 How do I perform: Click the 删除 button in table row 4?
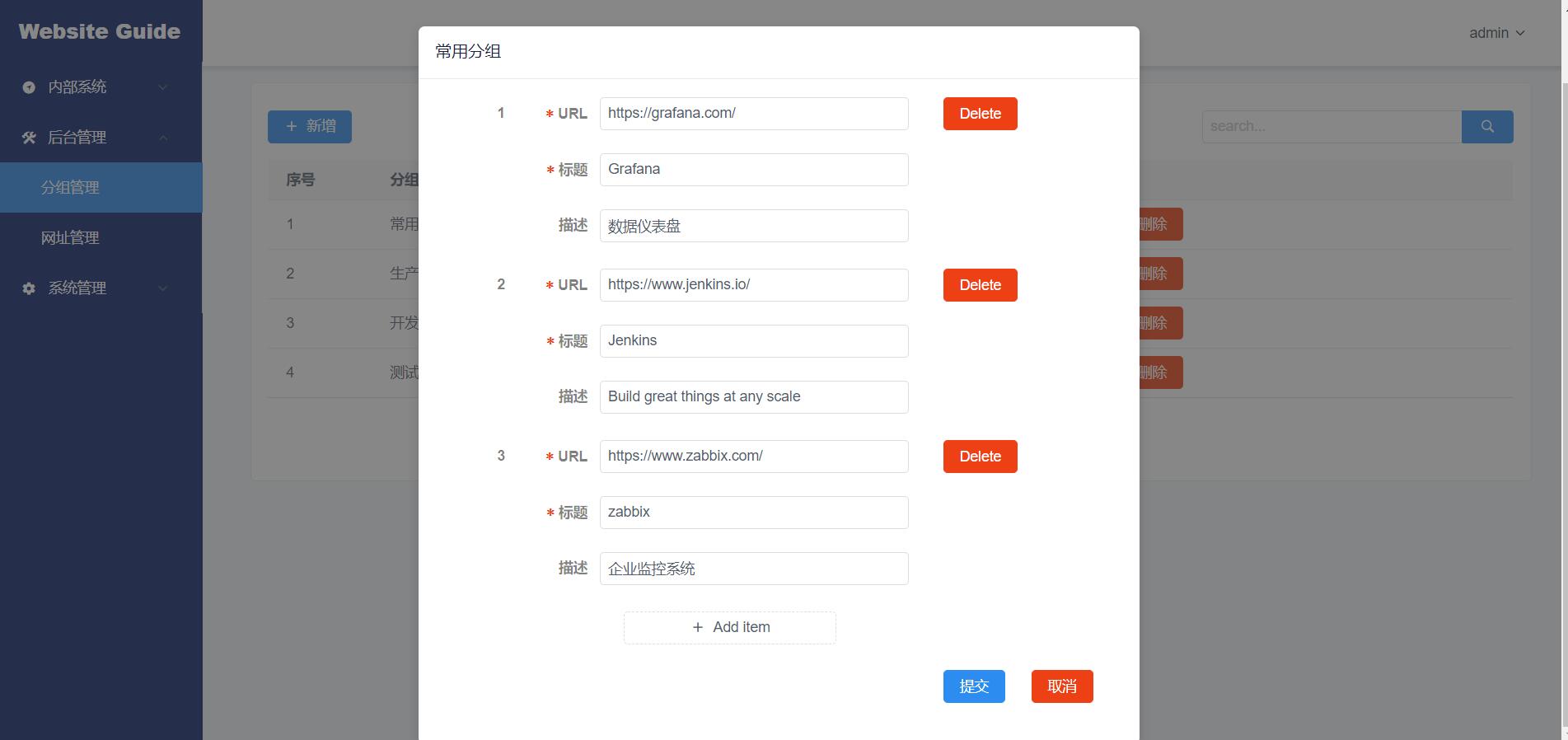pyautogui.click(x=1161, y=372)
